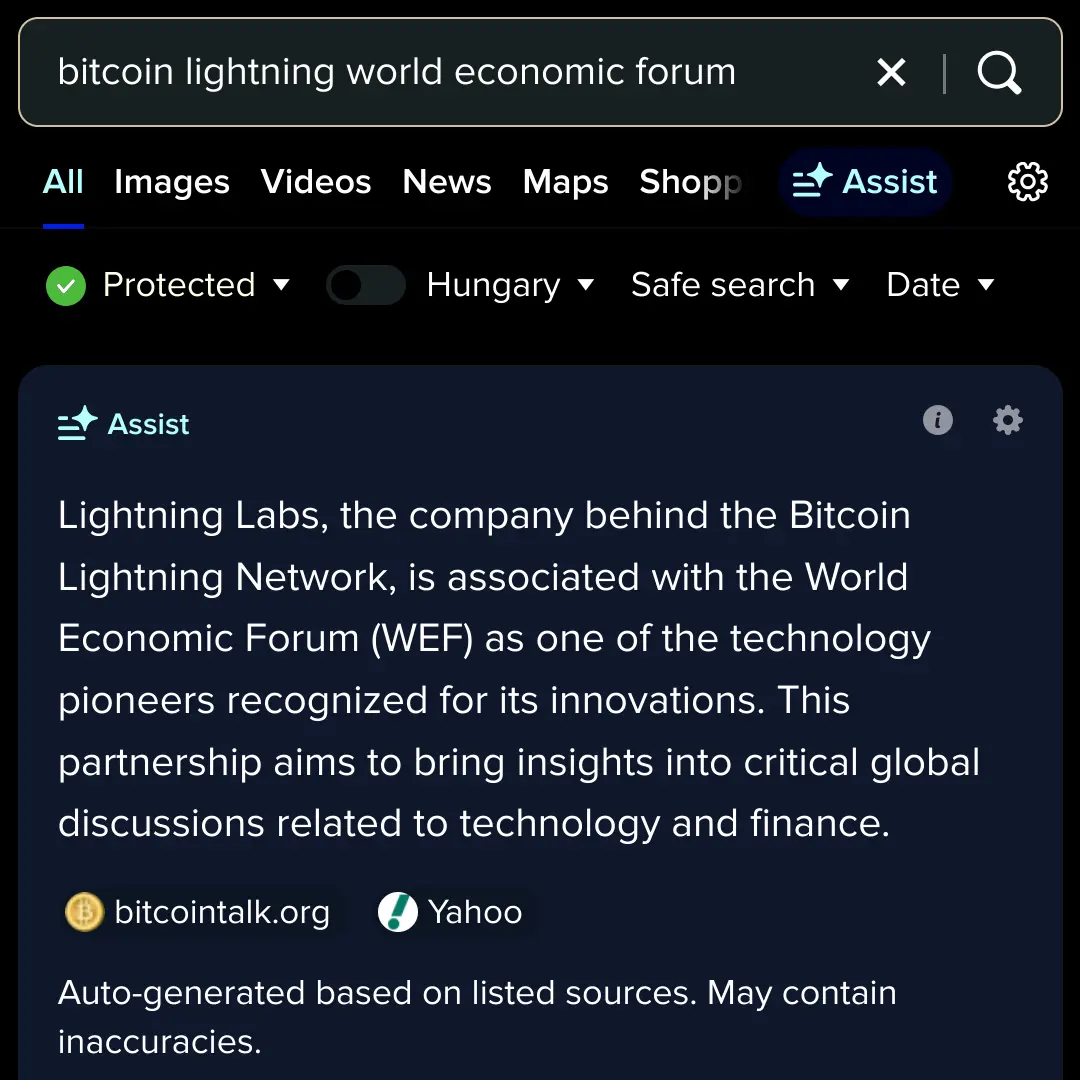
Task: Expand the Safe search dropdown
Action: coord(740,286)
